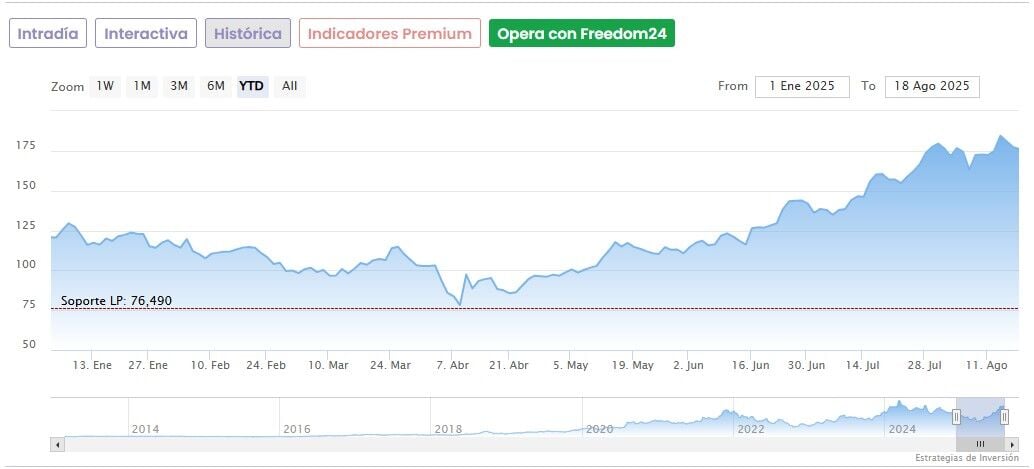1034x469 pixels.
Task: Switch to the Intradía tab
Action: click(x=48, y=33)
